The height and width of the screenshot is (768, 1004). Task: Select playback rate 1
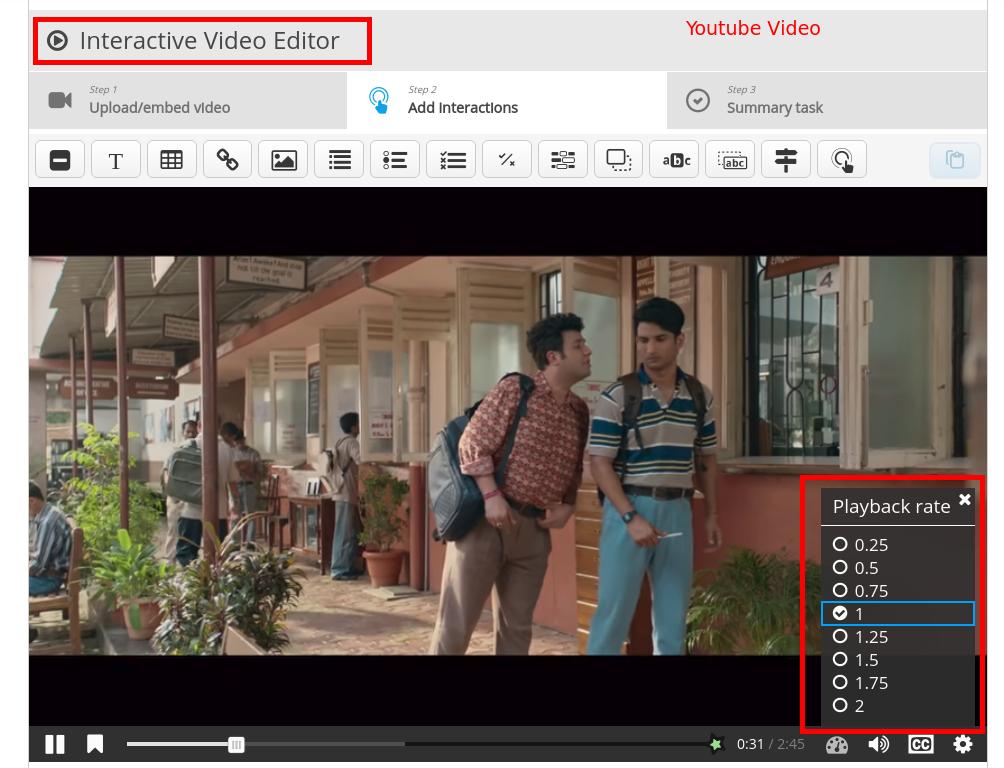[x=898, y=614]
